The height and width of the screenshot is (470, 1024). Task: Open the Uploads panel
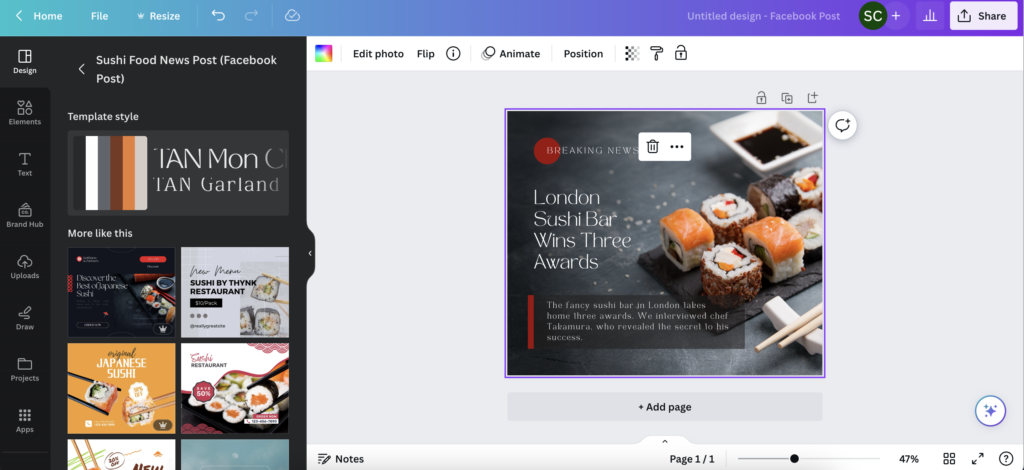pyautogui.click(x=25, y=267)
